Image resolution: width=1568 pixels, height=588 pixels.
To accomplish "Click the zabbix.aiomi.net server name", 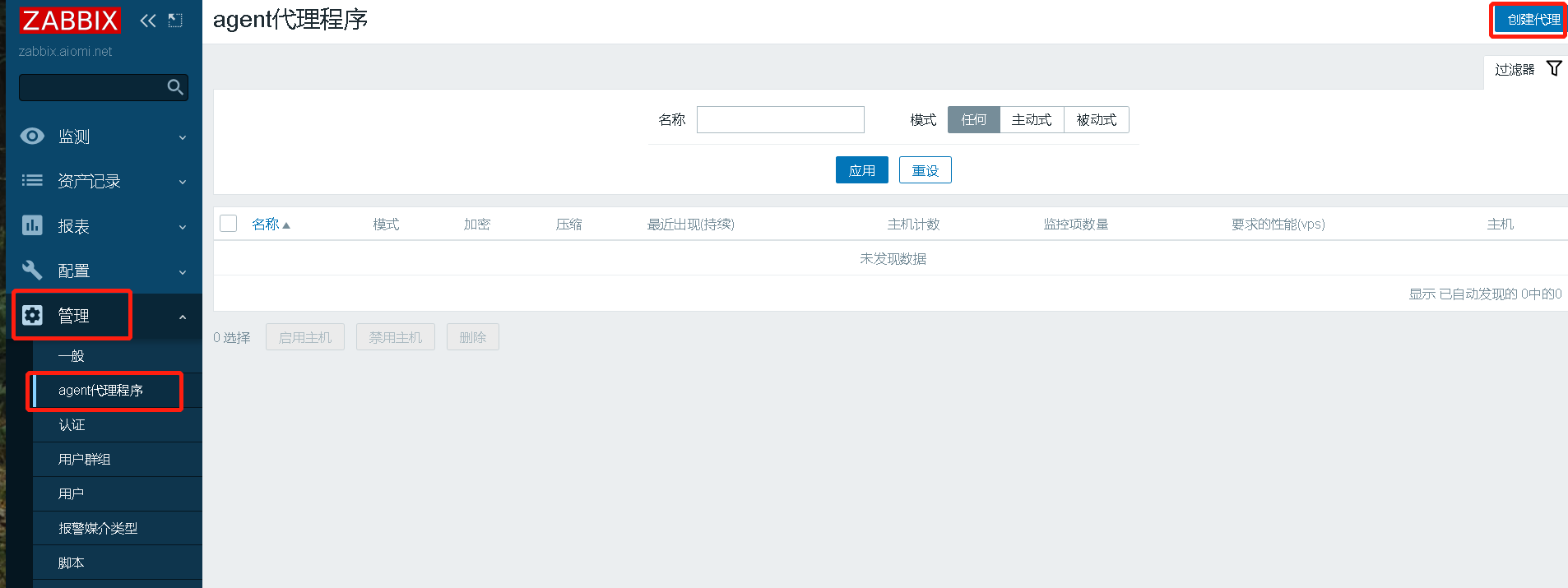I will pos(65,51).
